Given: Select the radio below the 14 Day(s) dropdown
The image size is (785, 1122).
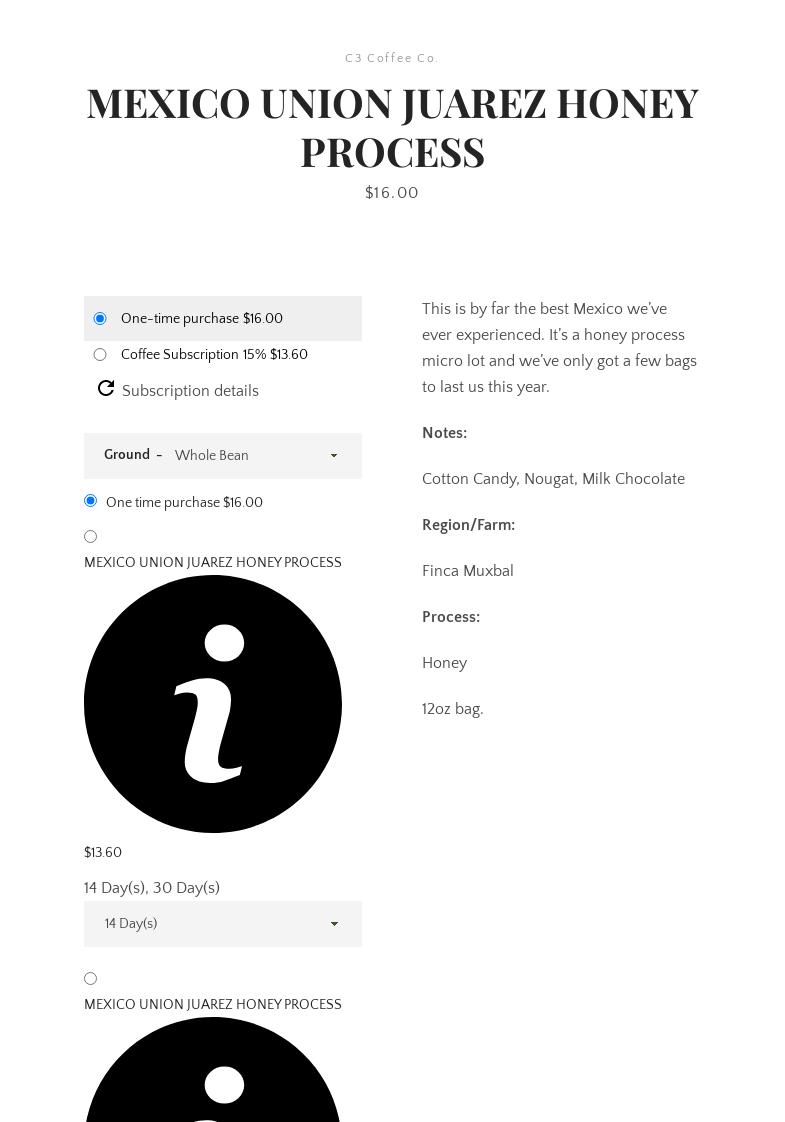Looking at the screenshot, I should (x=90, y=979).
